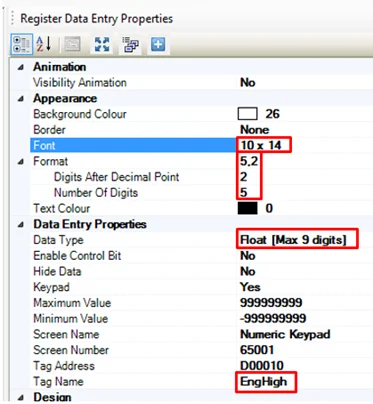
Task: Select Enable Control Bit label
Action: pos(77,256)
